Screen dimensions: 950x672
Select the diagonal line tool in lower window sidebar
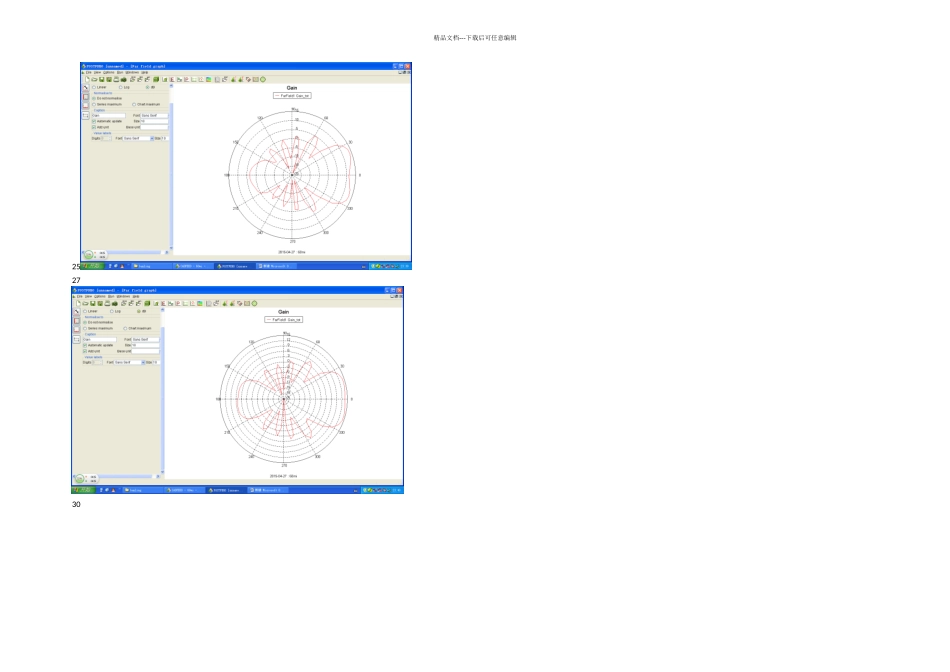click(x=76, y=311)
